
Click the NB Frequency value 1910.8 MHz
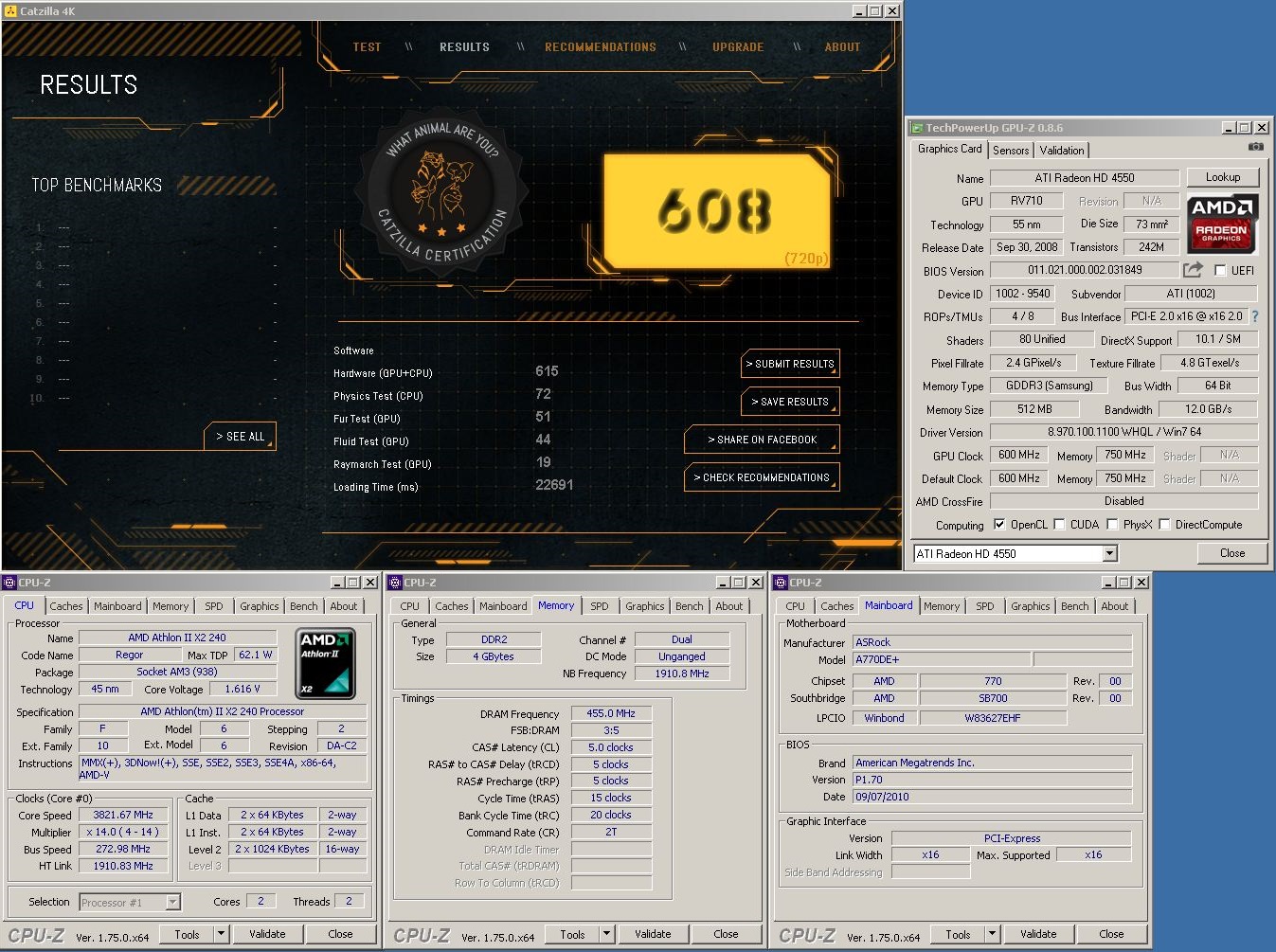coord(682,674)
